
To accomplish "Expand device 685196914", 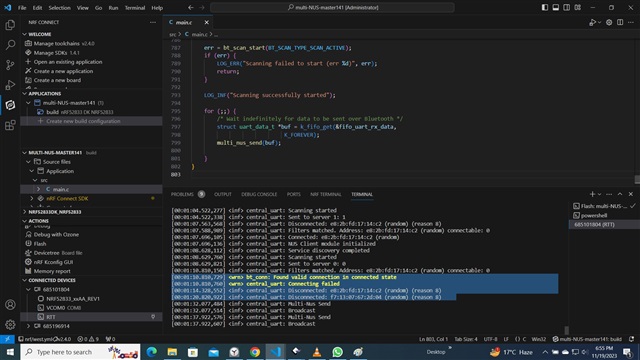I will [x=29, y=326].
